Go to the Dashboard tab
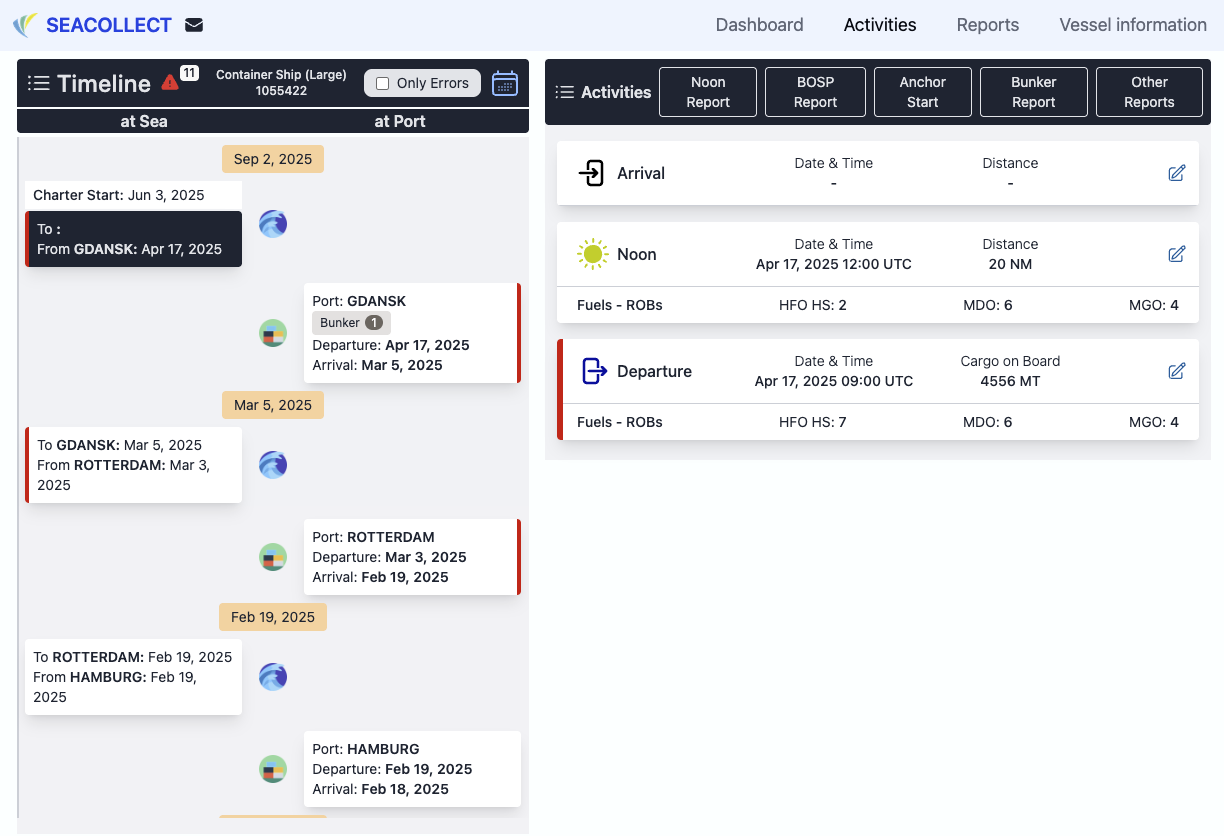 759,25
